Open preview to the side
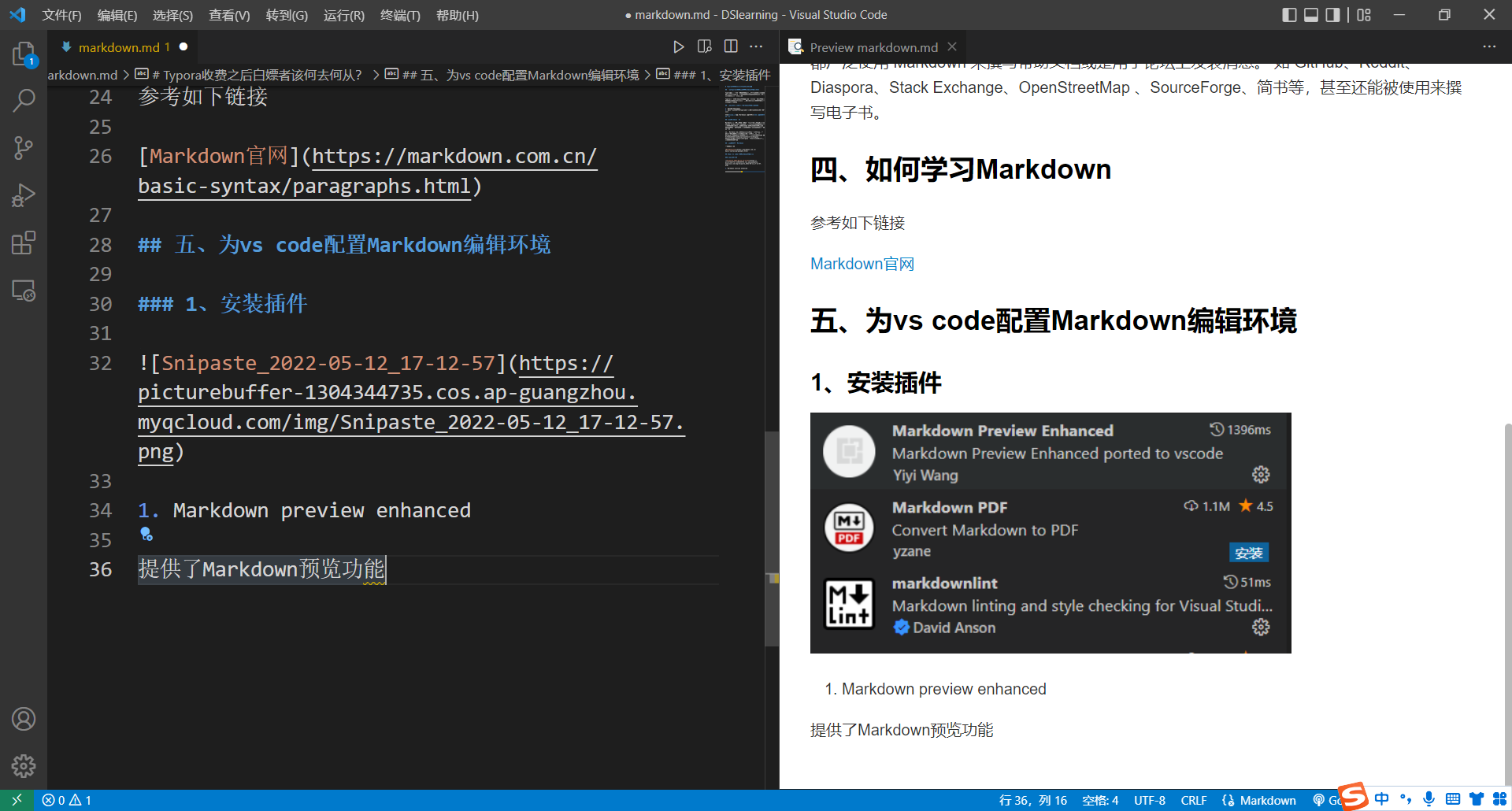This screenshot has width=1512, height=811. (704, 47)
